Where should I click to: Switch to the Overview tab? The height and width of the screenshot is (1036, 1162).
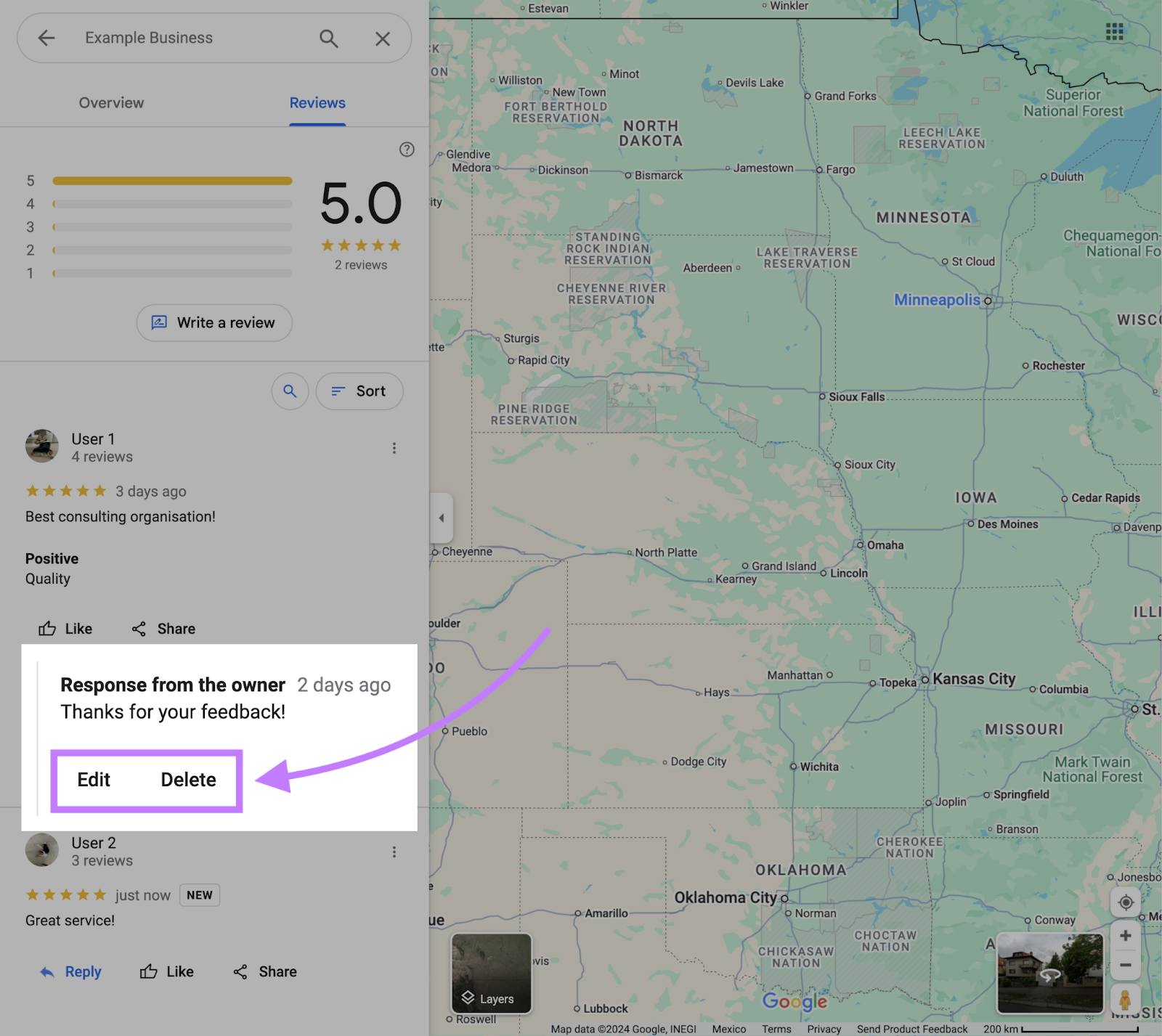[x=111, y=103]
